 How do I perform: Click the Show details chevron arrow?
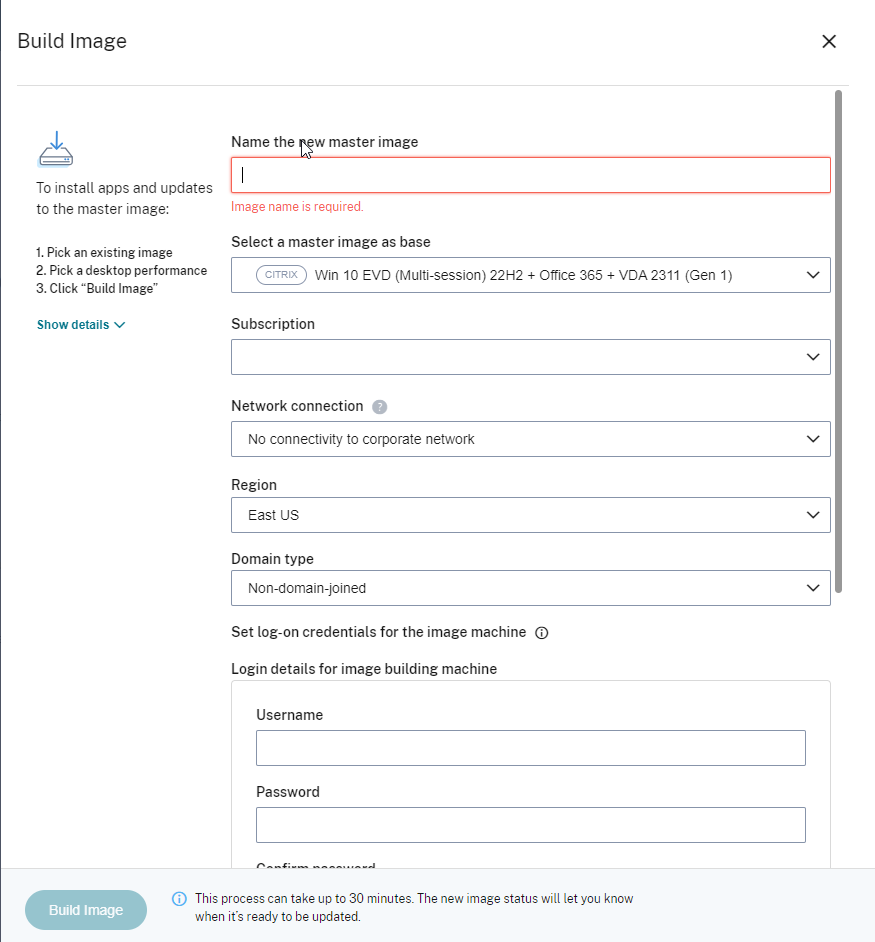120,325
